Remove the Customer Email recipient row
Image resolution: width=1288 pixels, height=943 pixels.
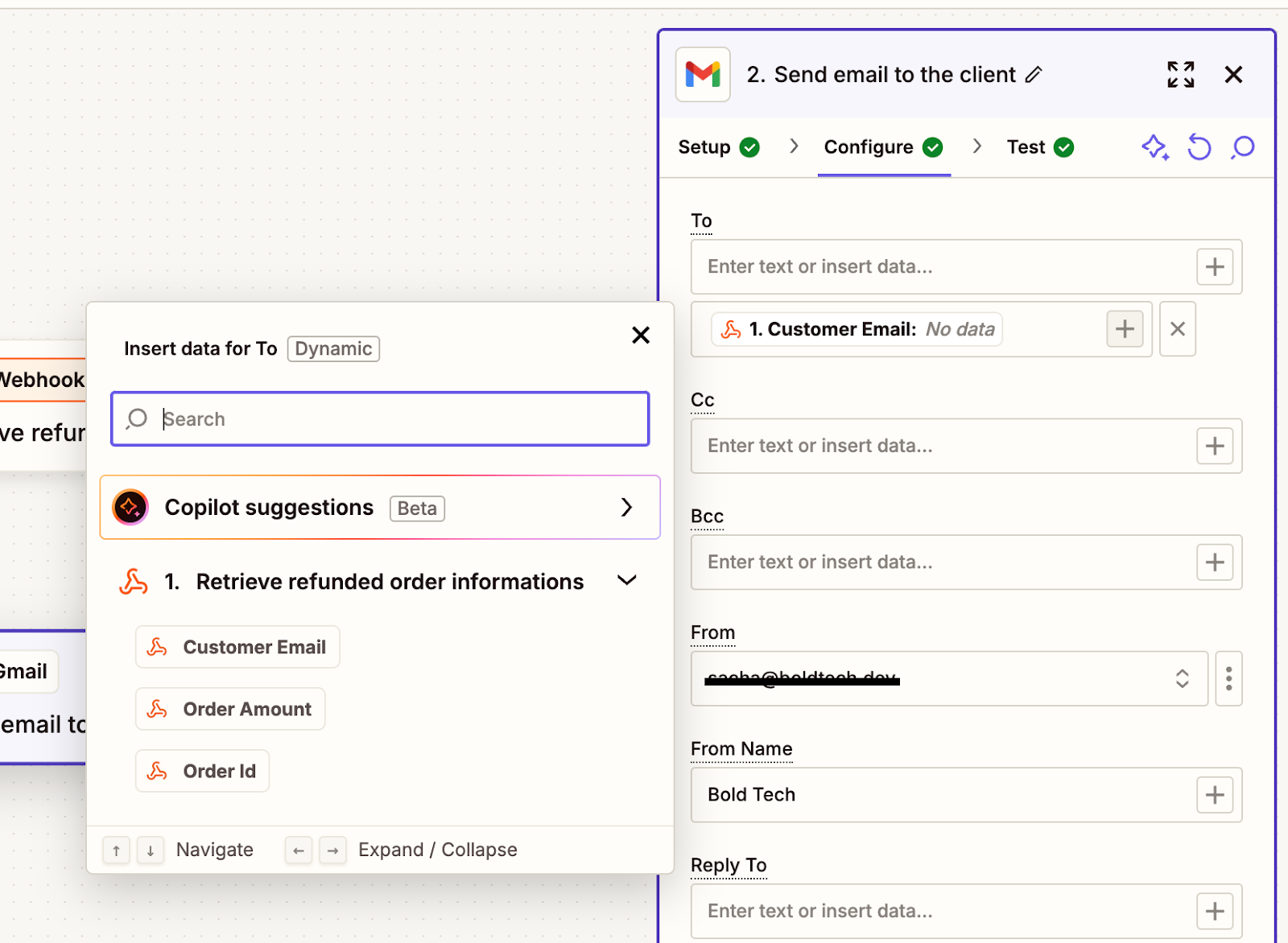(x=1177, y=329)
